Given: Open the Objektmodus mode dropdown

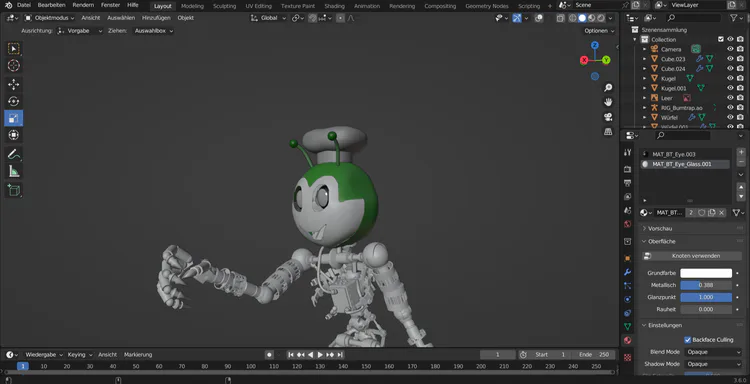Looking at the screenshot, I should [x=49, y=18].
